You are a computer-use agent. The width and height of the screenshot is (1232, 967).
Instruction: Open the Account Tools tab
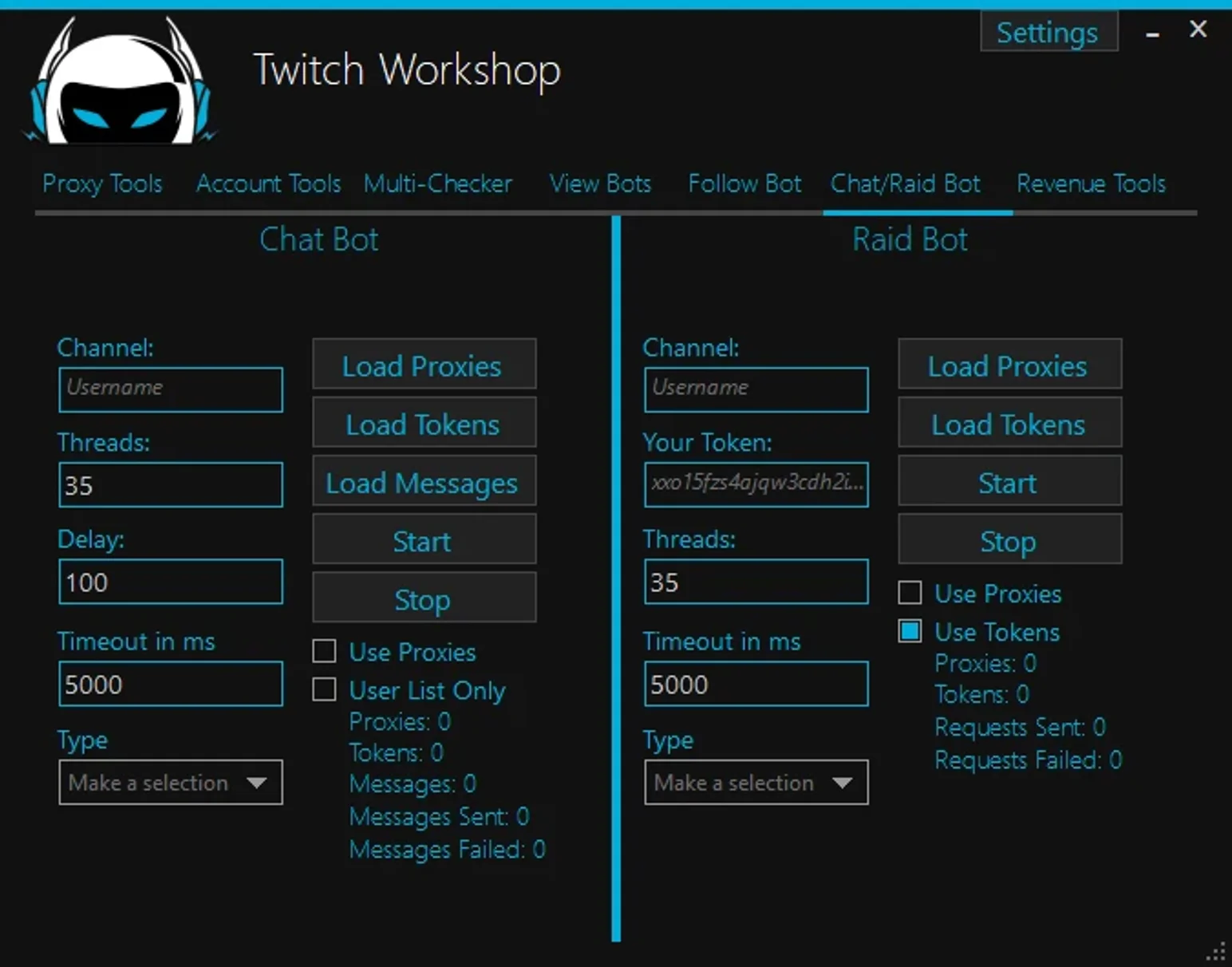[x=269, y=184]
